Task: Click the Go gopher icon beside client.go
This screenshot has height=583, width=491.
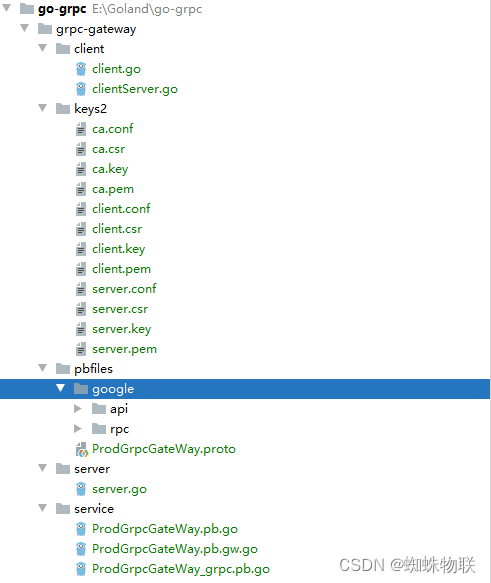Action: click(81, 69)
